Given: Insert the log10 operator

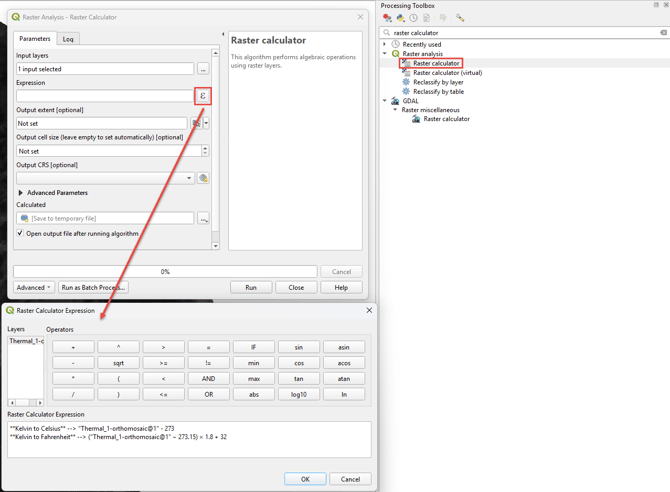Looking at the screenshot, I should point(299,395).
